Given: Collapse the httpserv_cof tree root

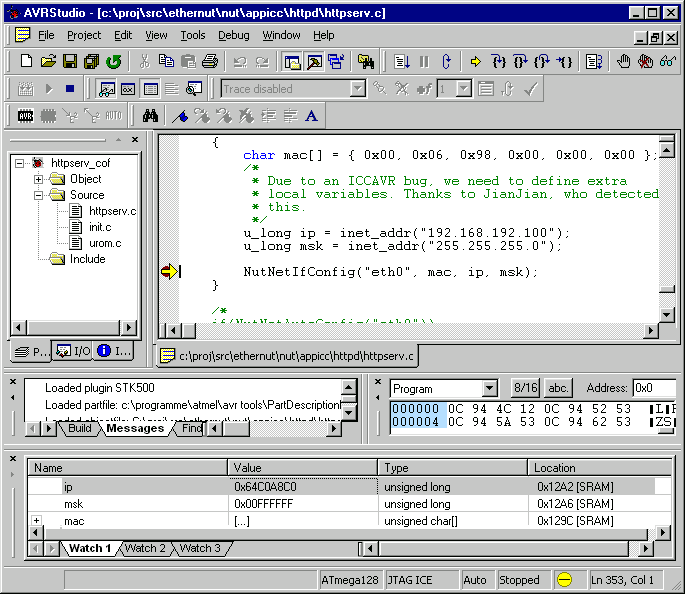Looking at the screenshot, I should click(19, 163).
